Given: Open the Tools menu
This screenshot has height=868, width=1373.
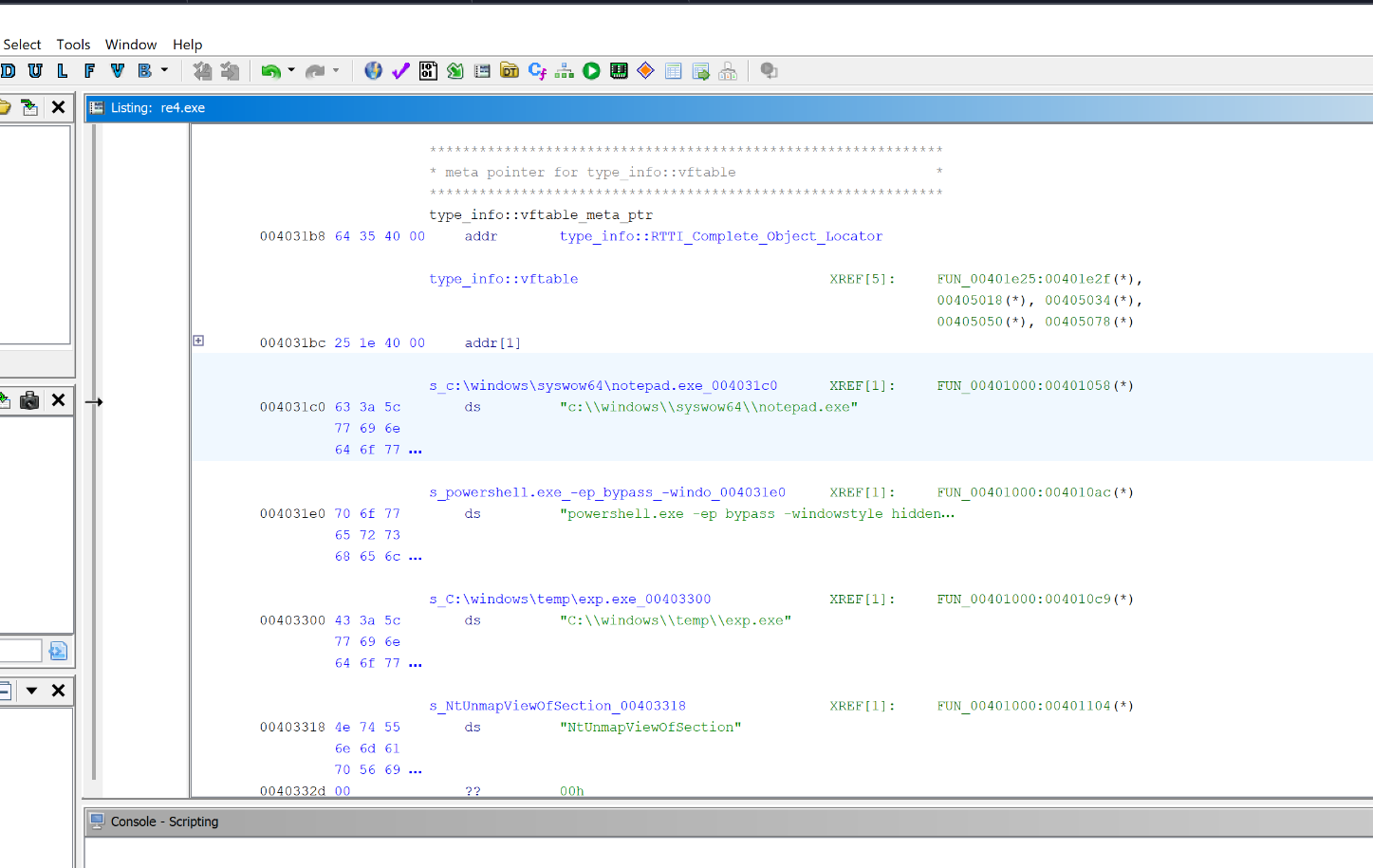Looking at the screenshot, I should tap(73, 45).
